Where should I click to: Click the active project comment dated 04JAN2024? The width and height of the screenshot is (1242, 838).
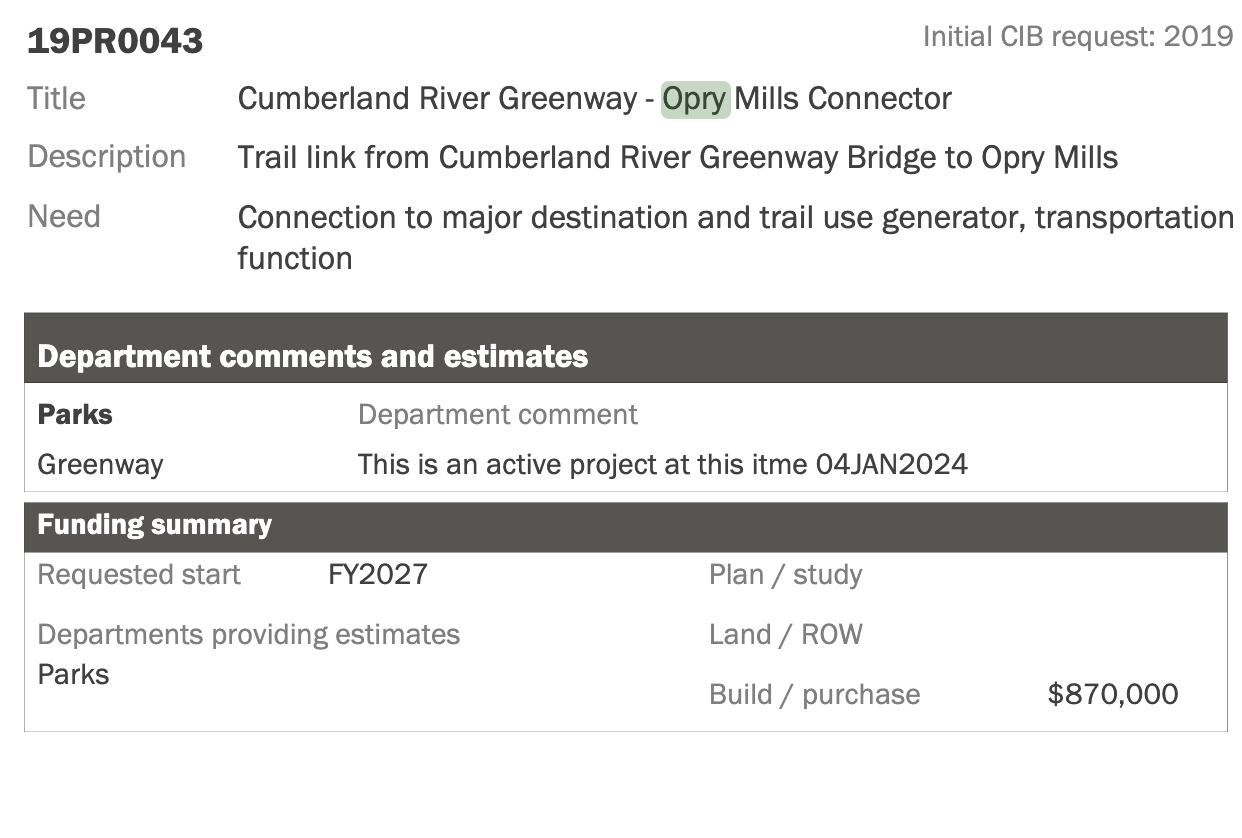point(662,465)
